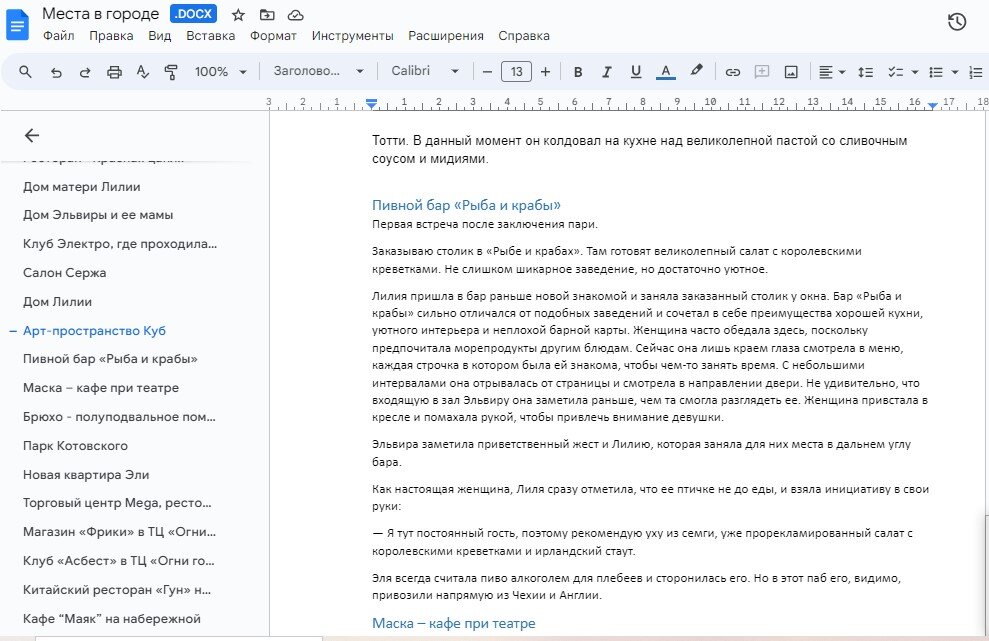Jump to outline item Магазин «Фрики»
The image size is (989, 641).
pyautogui.click(x=119, y=532)
